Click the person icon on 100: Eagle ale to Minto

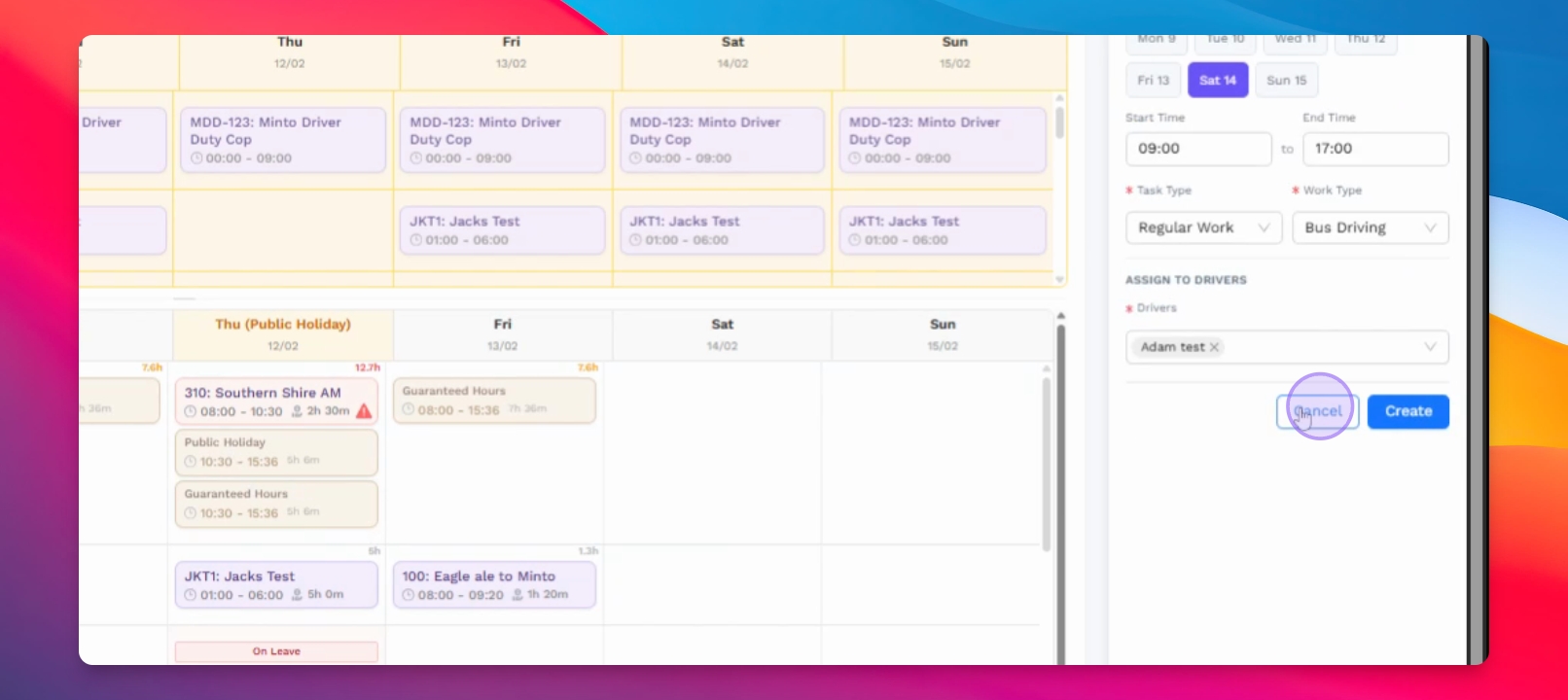517,594
